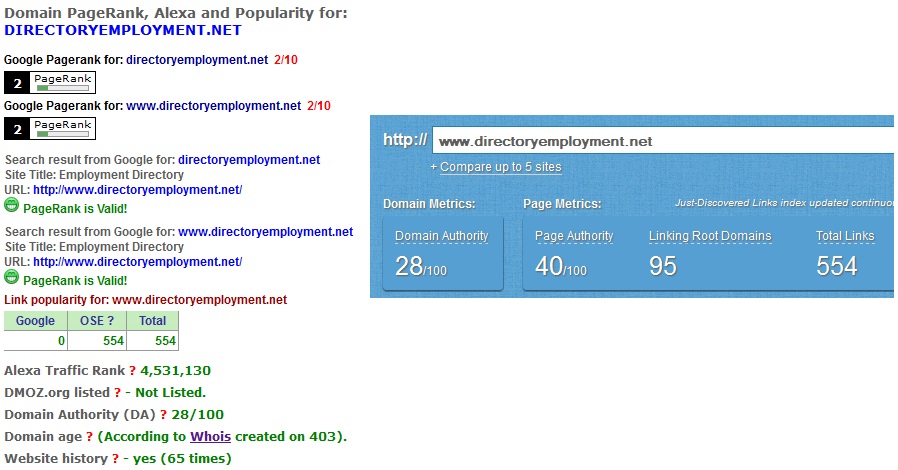Image resolution: width=898 pixels, height=470 pixels.
Task: Open the Whois link
Action: [x=210, y=436]
